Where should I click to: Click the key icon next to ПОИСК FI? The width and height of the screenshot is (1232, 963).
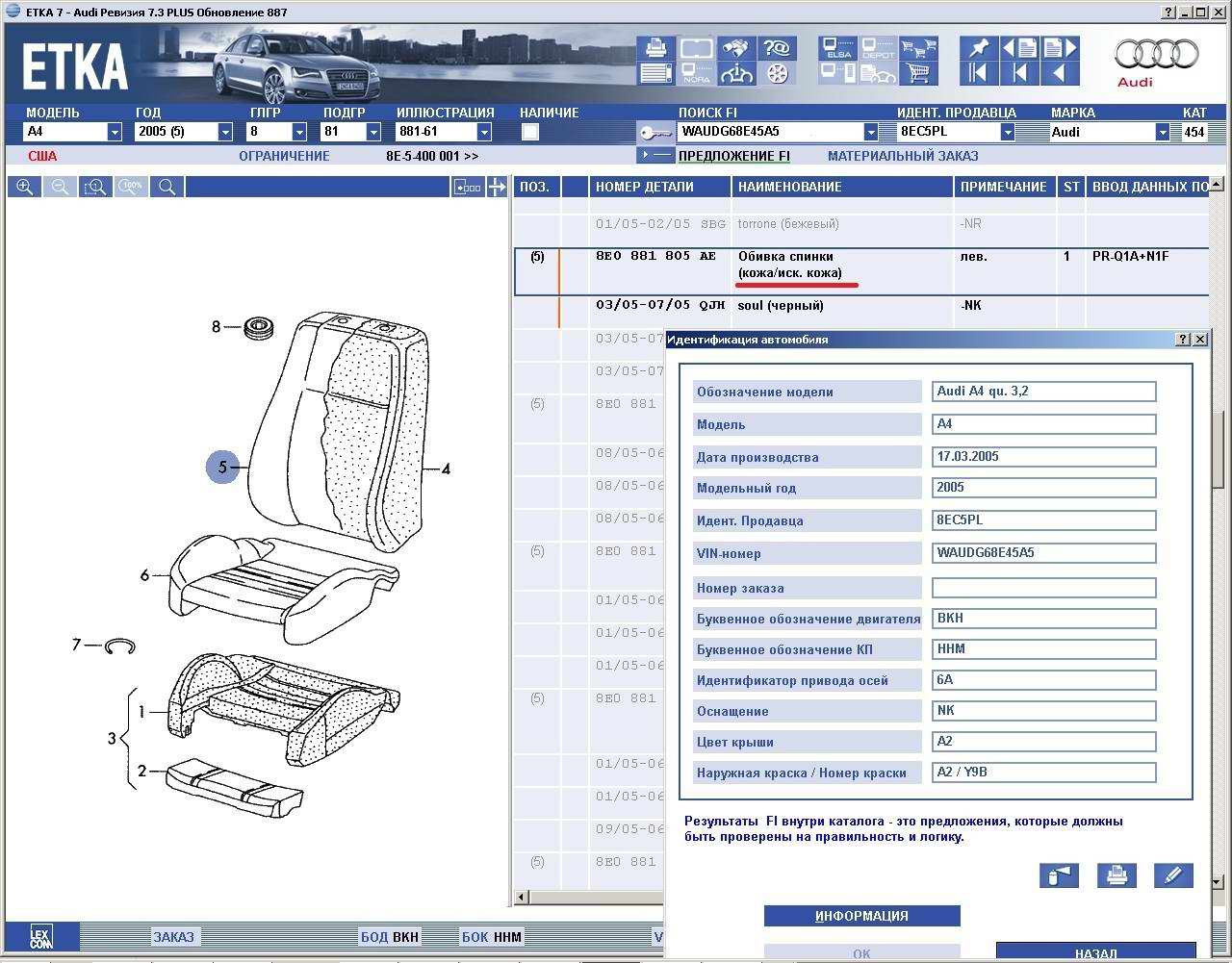pyautogui.click(x=655, y=133)
